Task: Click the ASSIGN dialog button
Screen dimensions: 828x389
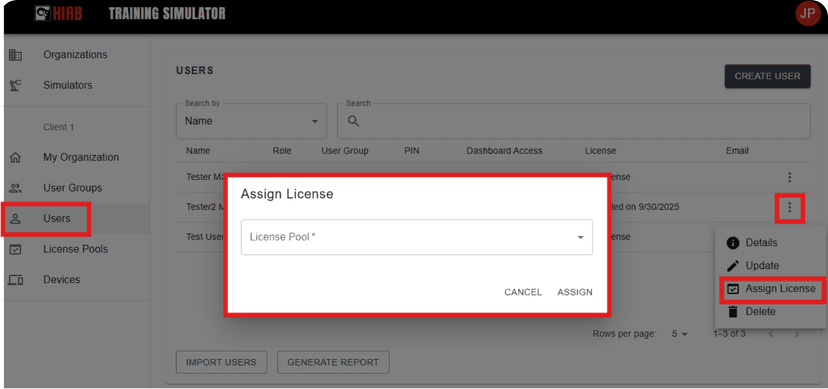Action: [x=575, y=292]
